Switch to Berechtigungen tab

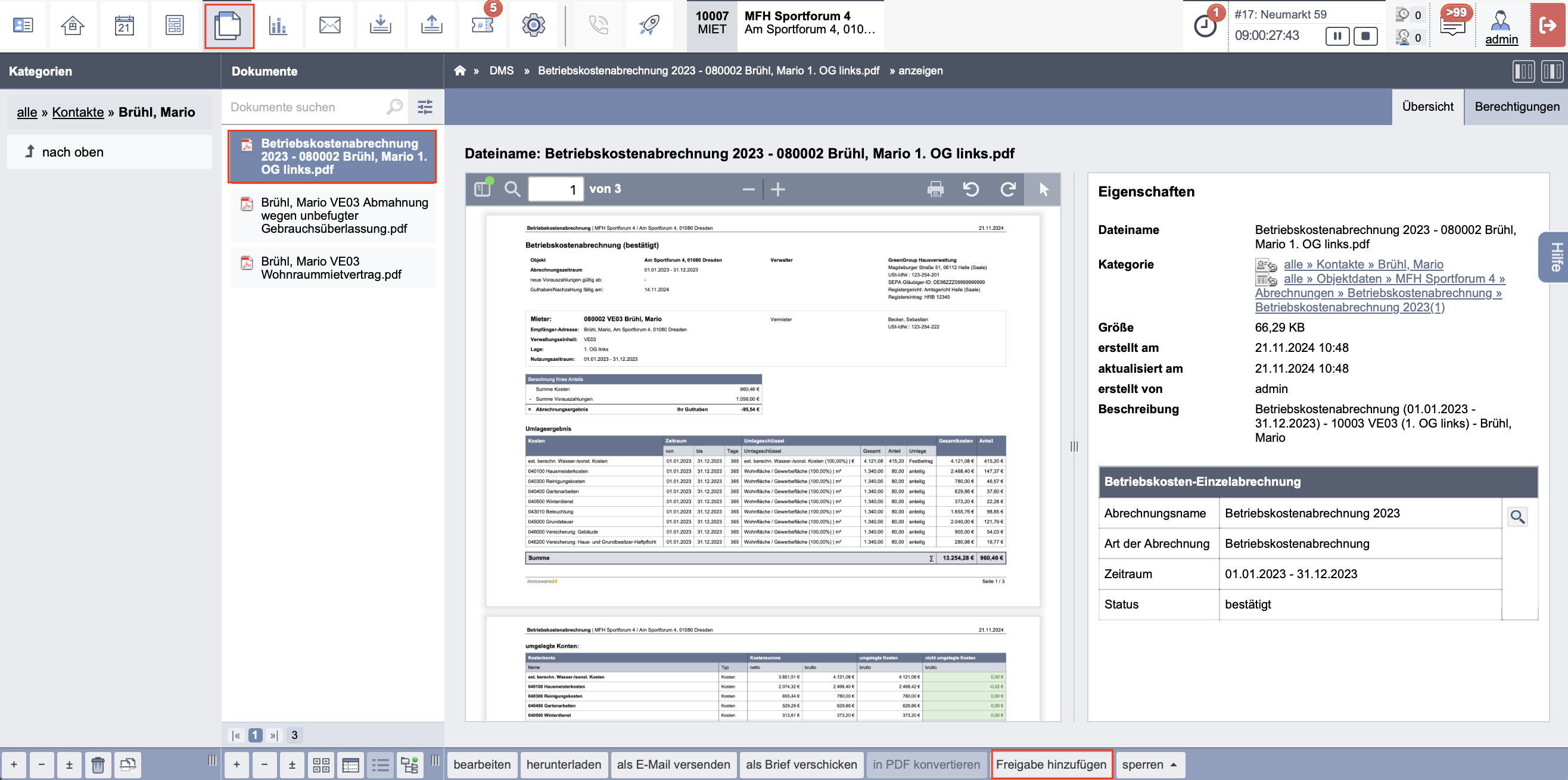1516,107
